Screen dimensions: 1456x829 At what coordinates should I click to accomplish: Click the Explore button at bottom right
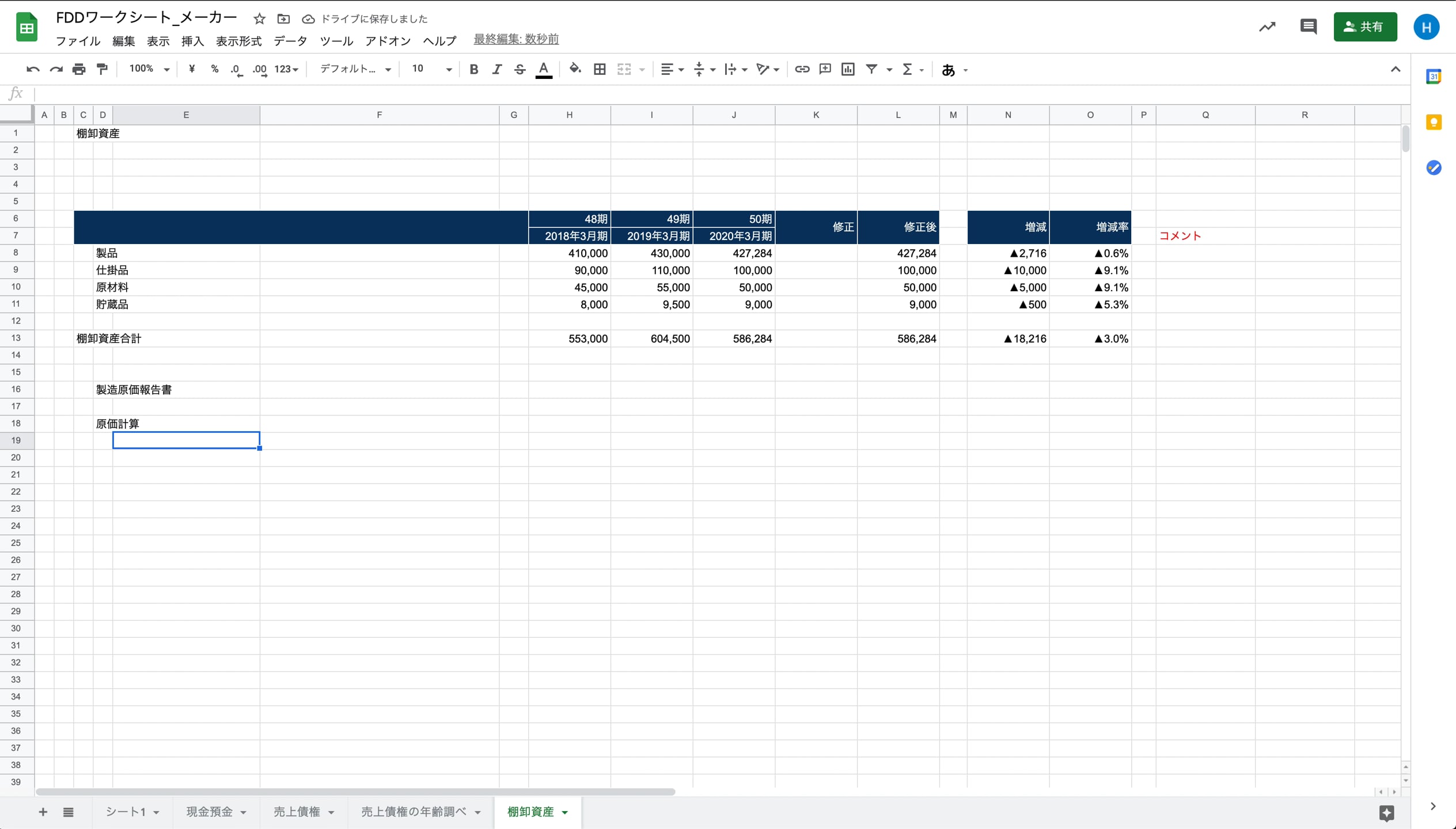click(1386, 812)
